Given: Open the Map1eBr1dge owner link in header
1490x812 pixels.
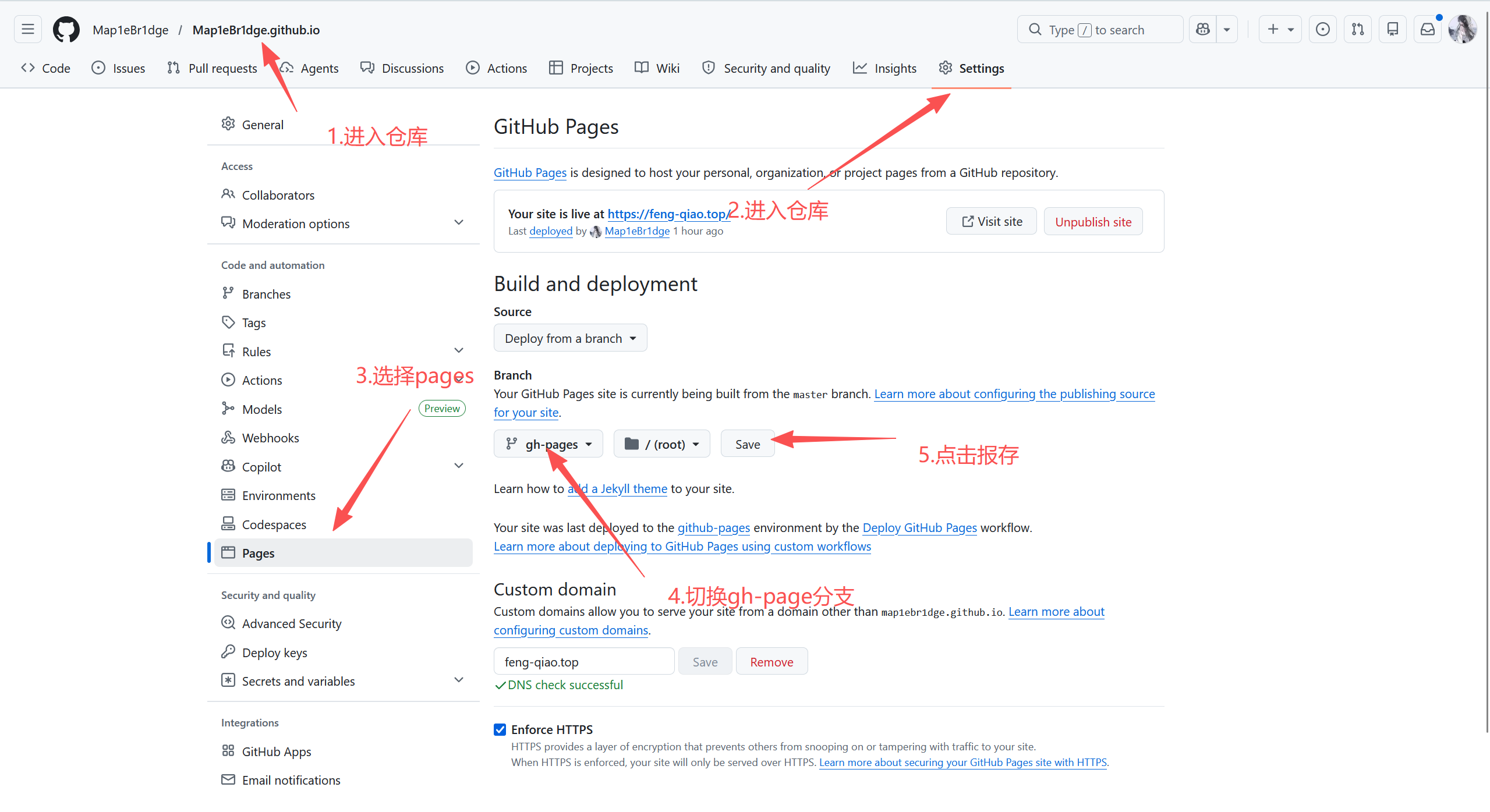Looking at the screenshot, I should coord(130,30).
